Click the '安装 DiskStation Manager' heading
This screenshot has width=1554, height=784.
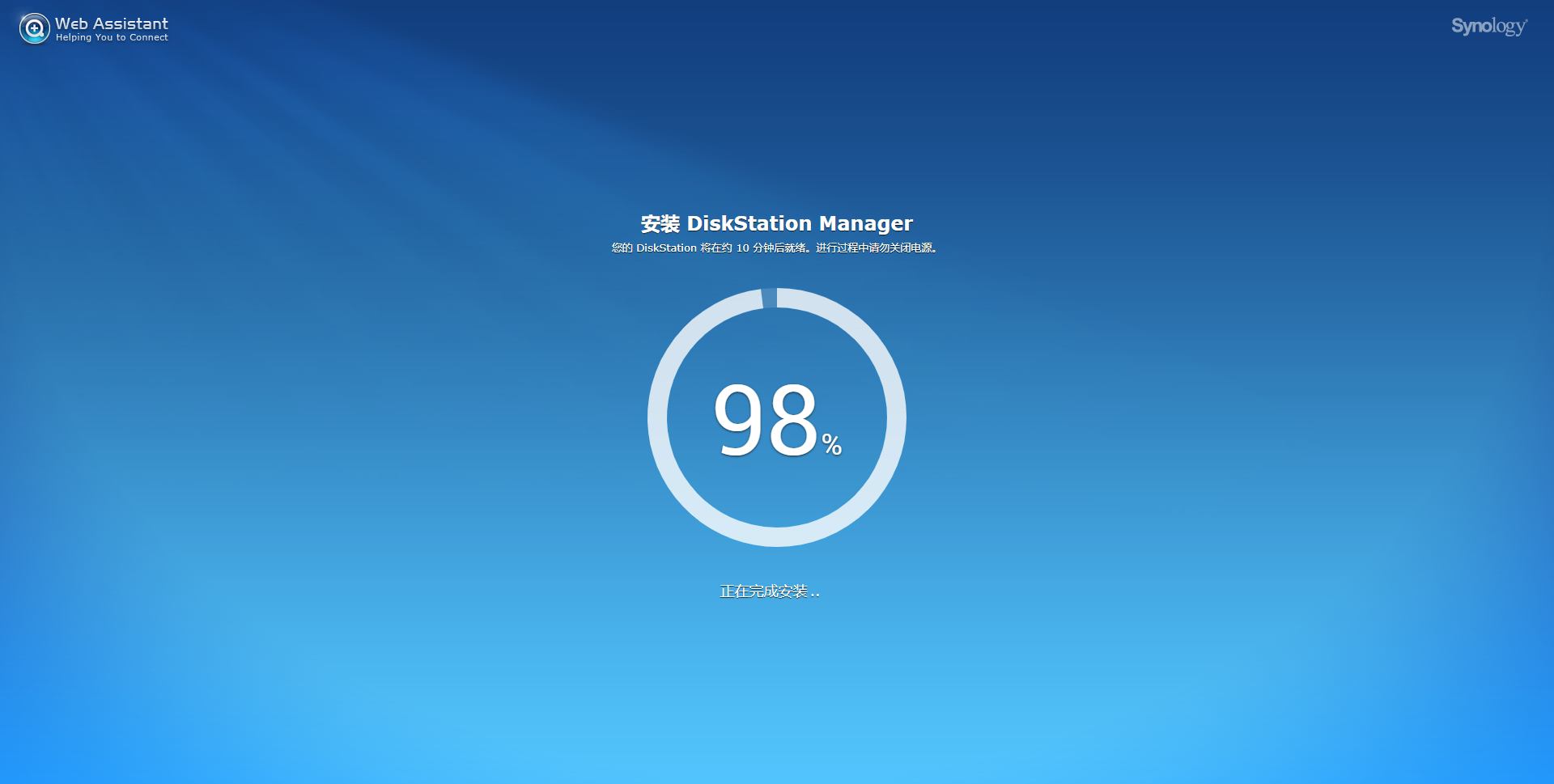(777, 223)
